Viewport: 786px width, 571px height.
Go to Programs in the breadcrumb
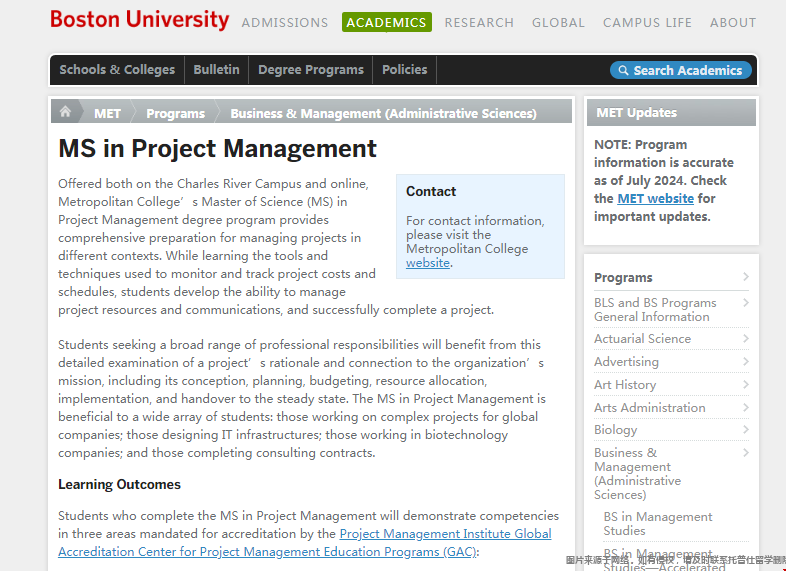tap(175, 114)
